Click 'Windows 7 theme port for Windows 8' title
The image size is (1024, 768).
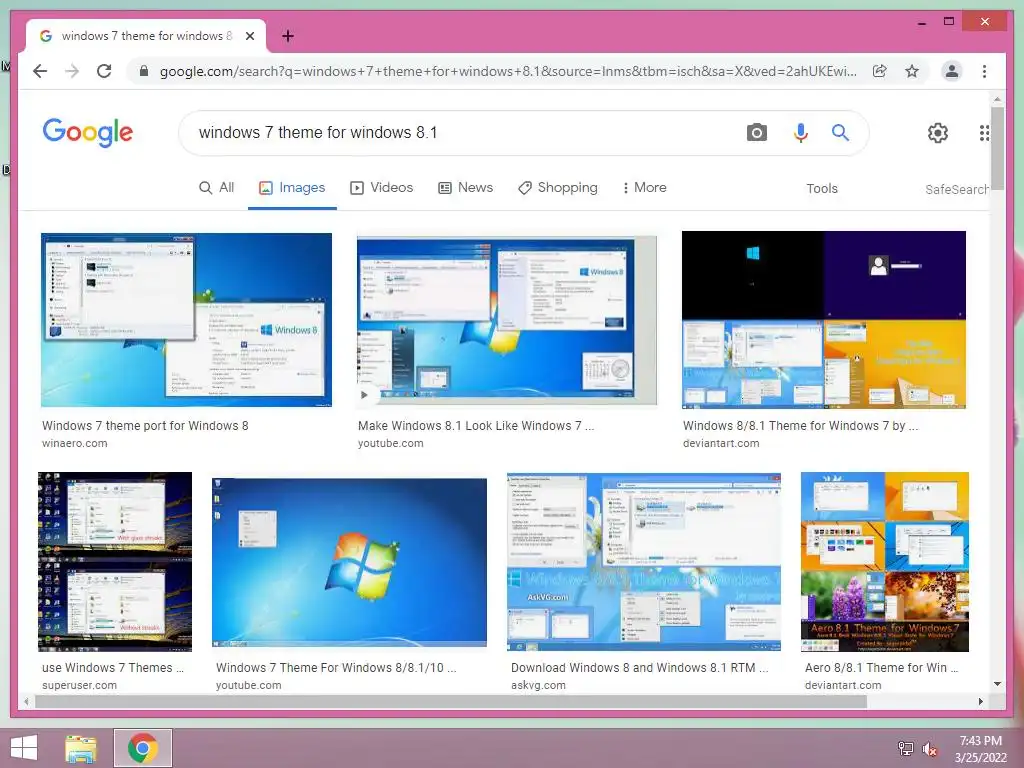tap(145, 426)
